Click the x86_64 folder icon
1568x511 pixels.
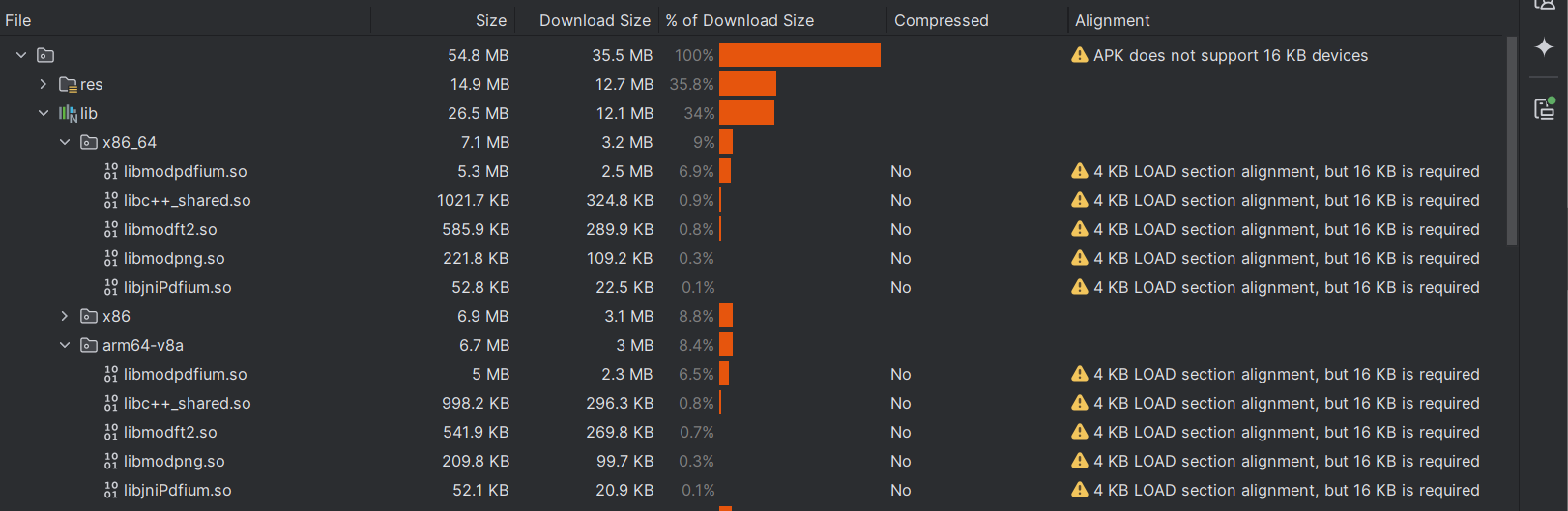pyautogui.click(x=89, y=142)
